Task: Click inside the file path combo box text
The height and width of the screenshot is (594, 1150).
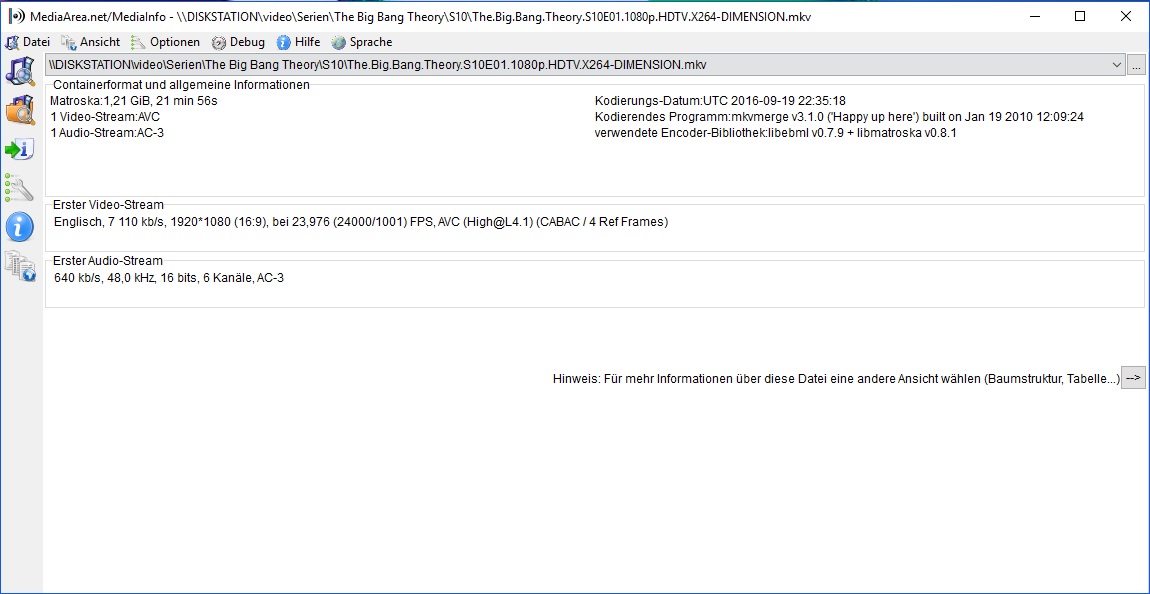Action: pos(400,65)
